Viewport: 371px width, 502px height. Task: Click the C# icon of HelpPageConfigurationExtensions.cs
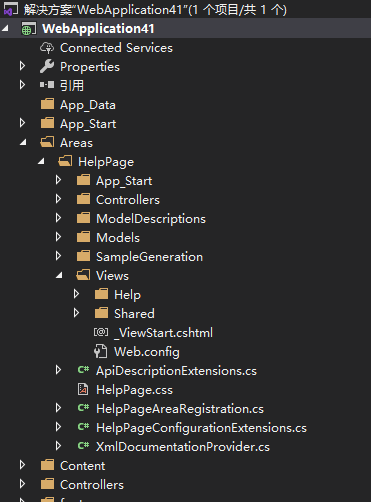pos(83,427)
